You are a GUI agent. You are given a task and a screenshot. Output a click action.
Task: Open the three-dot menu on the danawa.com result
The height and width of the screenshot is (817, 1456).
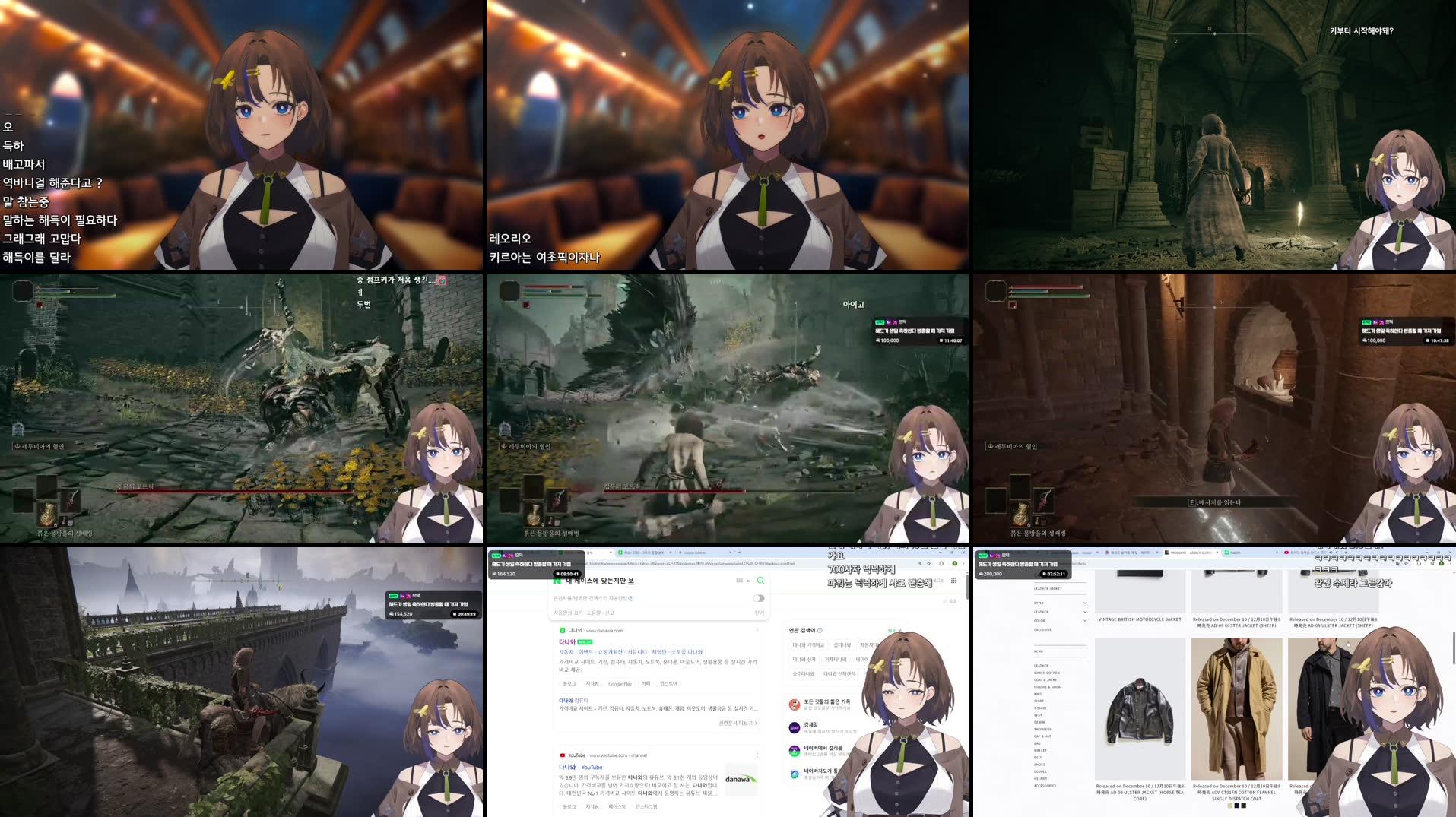point(757,630)
